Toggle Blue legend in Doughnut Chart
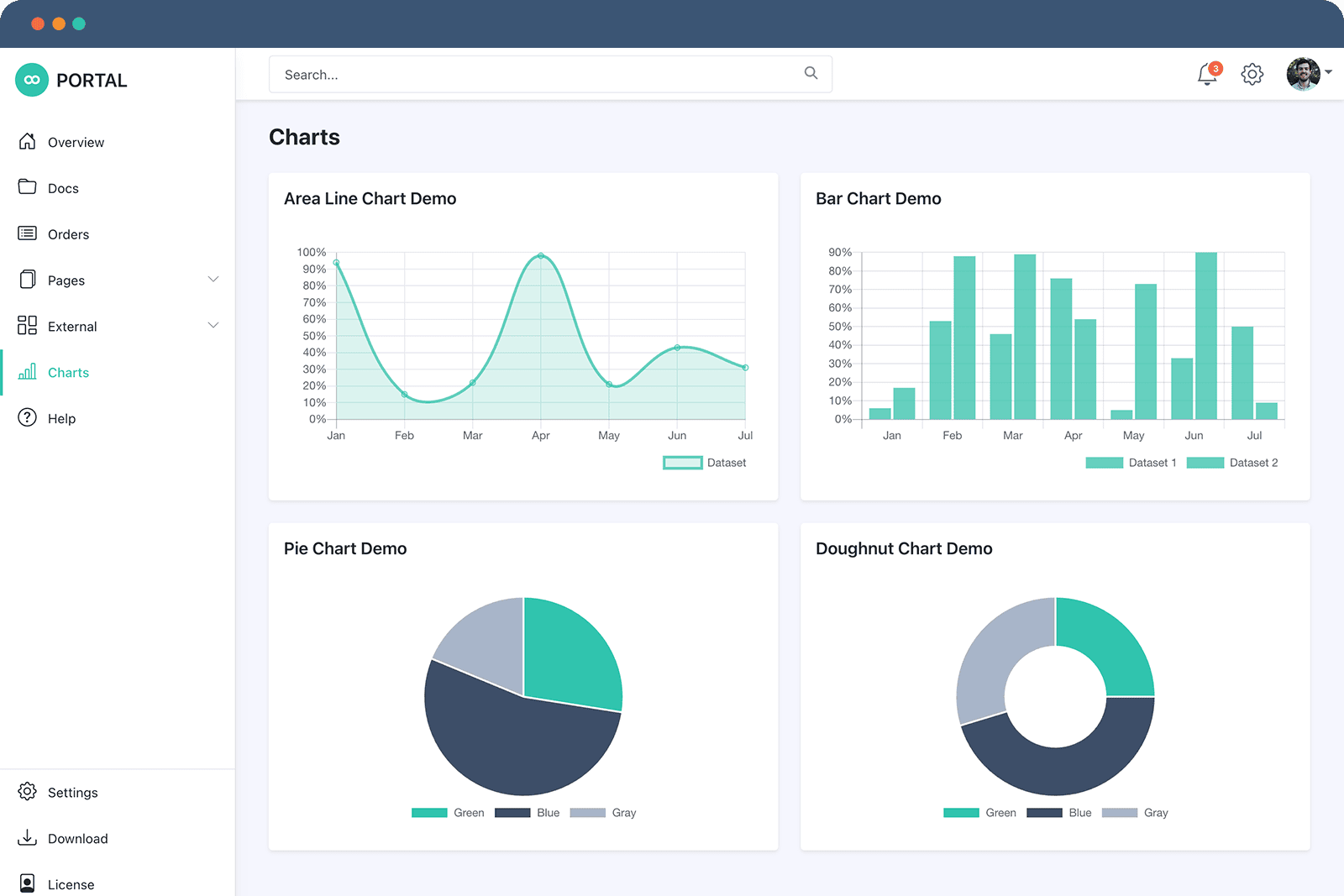The height and width of the screenshot is (896, 1344). coord(1059,812)
